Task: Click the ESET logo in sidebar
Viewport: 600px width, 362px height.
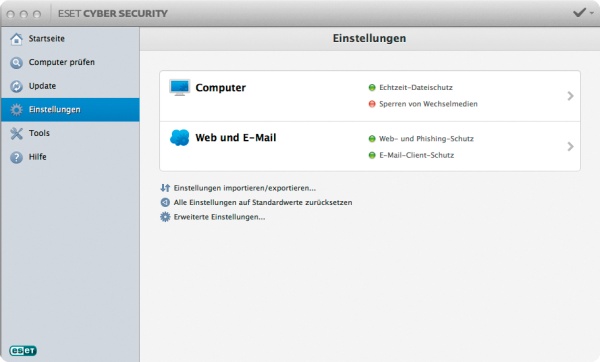Action: [x=23, y=351]
